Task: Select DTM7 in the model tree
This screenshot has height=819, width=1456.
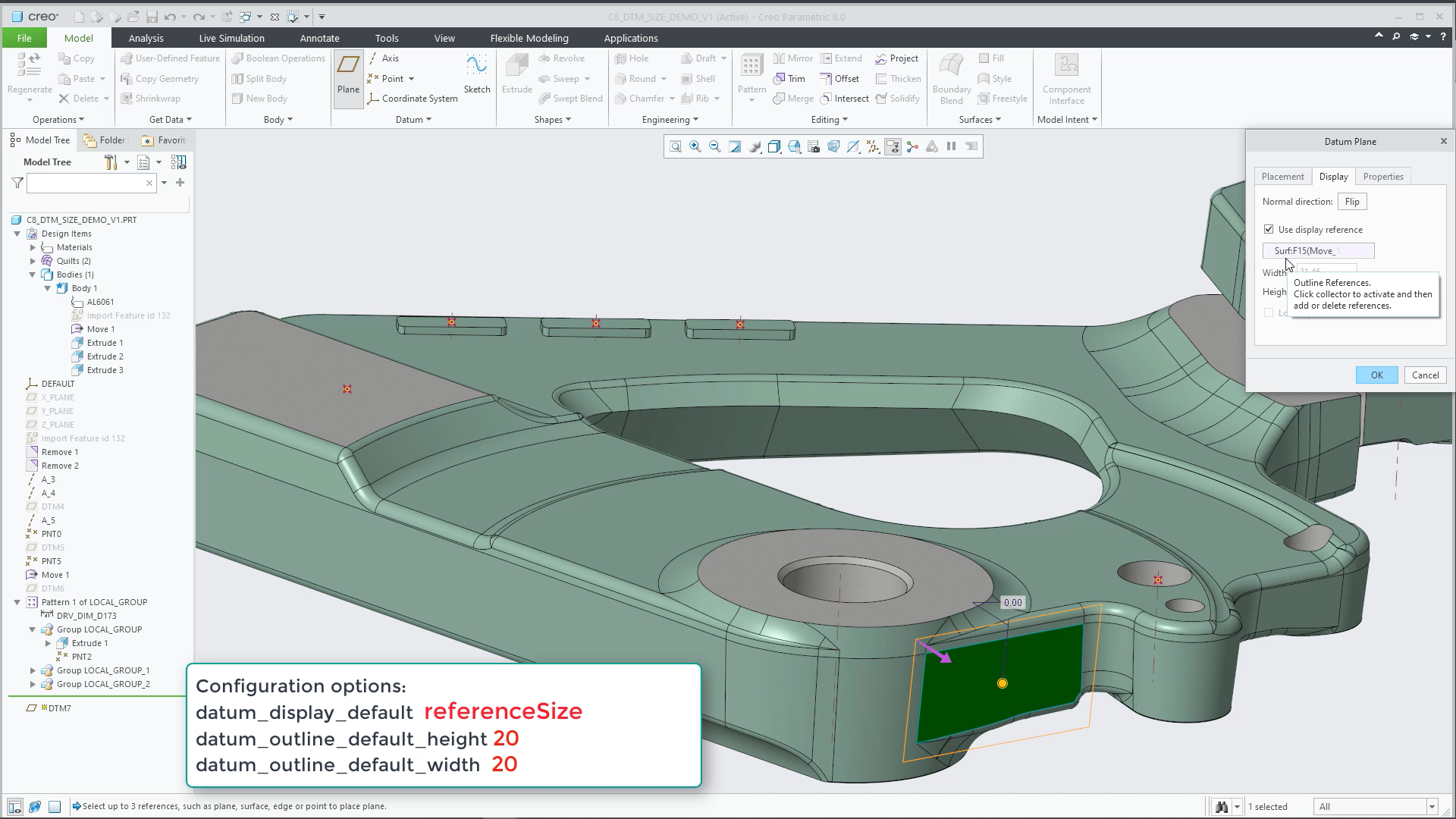Action: click(59, 708)
